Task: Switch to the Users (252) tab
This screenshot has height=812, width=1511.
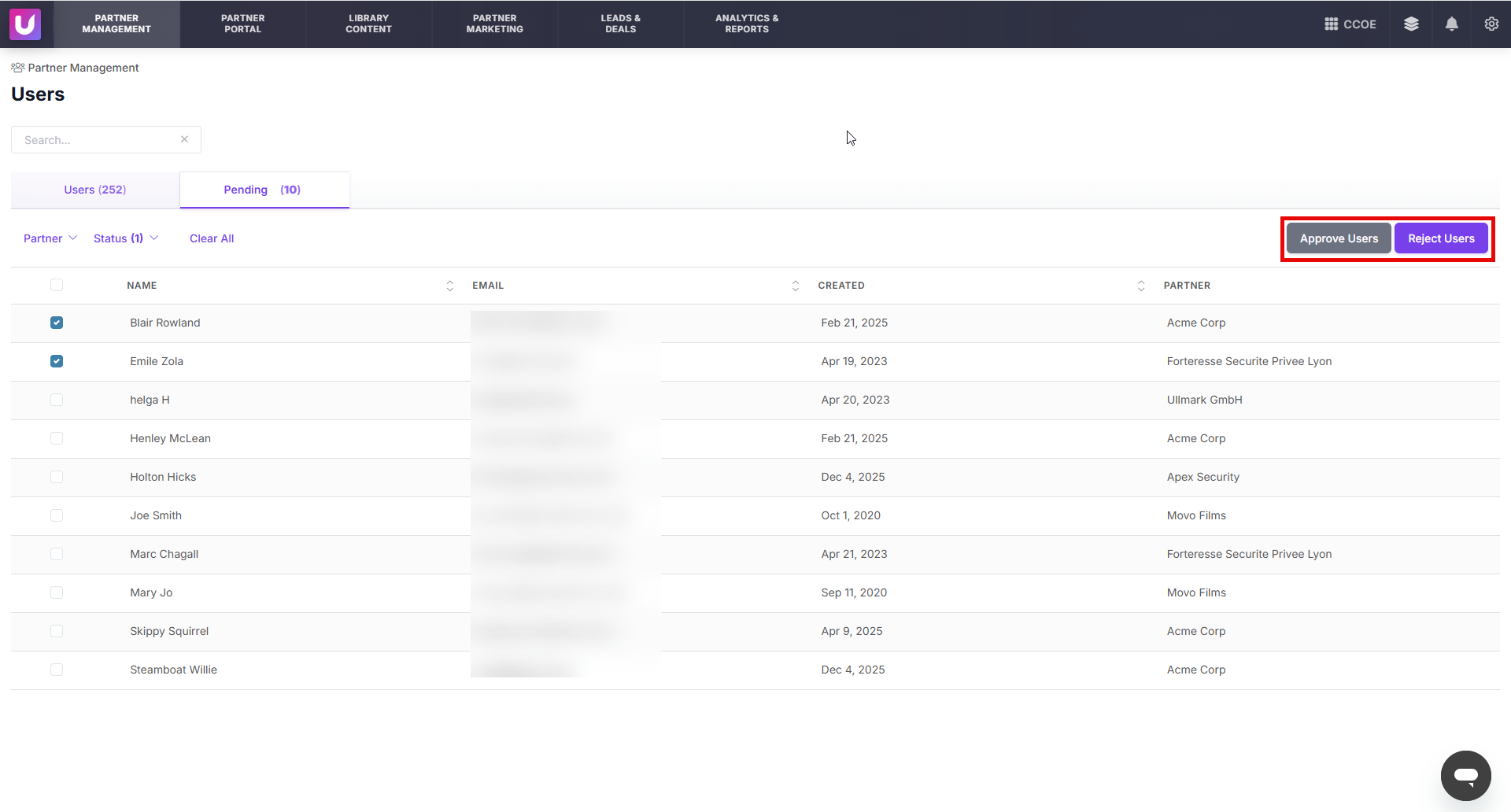Action: [x=95, y=190]
